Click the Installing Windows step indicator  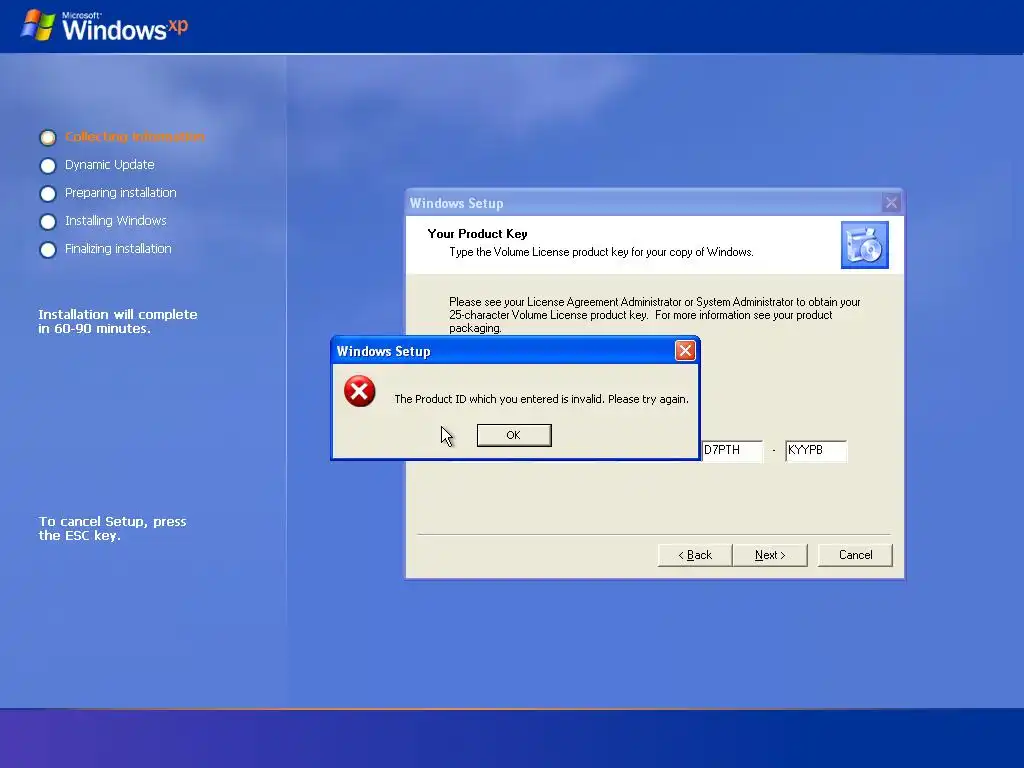coord(48,221)
